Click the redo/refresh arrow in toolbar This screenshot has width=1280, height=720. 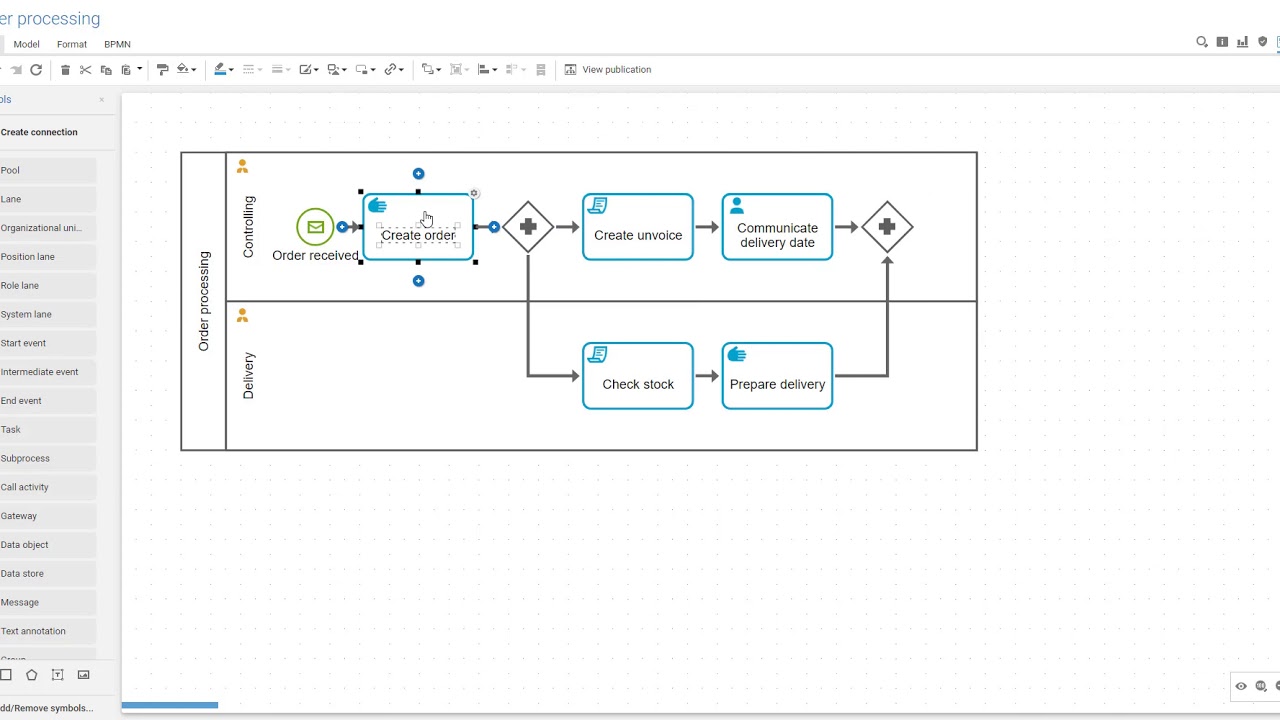point(36,70)
